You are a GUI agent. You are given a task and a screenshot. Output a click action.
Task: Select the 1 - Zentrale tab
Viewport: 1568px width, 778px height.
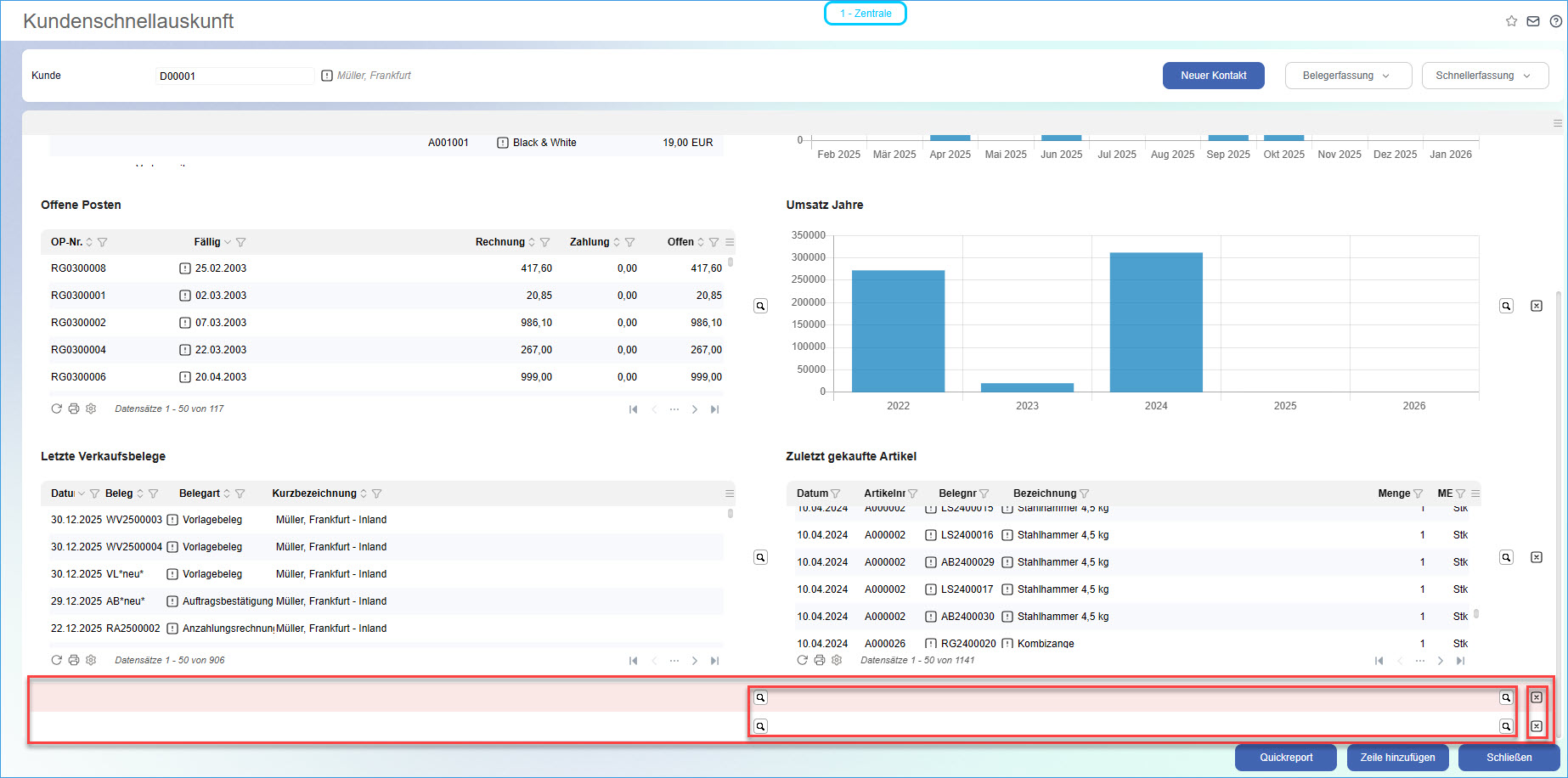[865, 14]
